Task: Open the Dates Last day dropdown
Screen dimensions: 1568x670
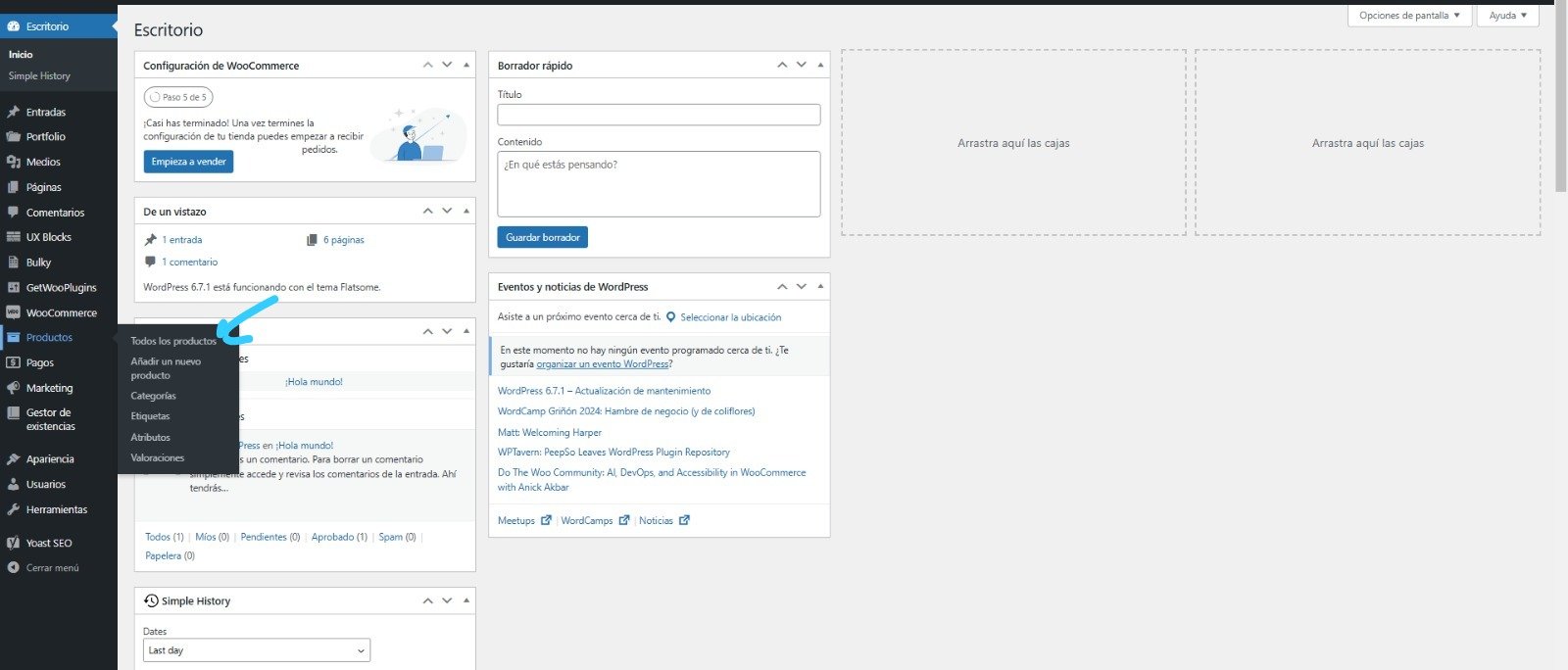Action: point(257,650)
